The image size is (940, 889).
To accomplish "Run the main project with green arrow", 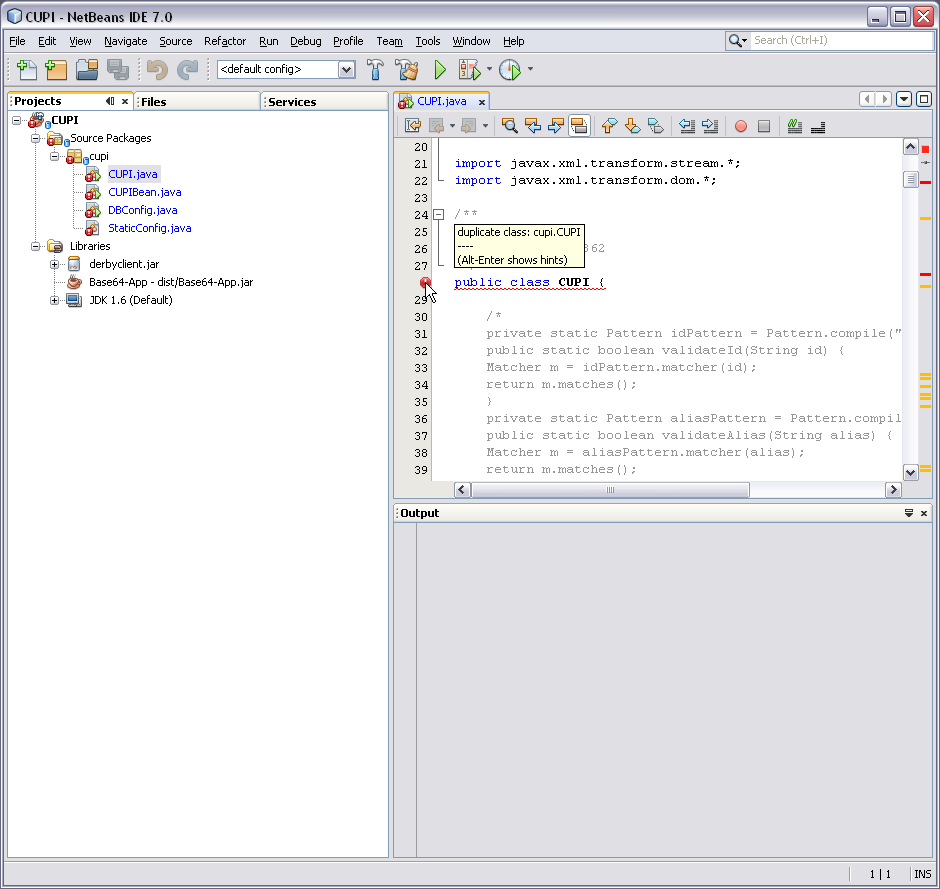I will (x=440, y=70).
